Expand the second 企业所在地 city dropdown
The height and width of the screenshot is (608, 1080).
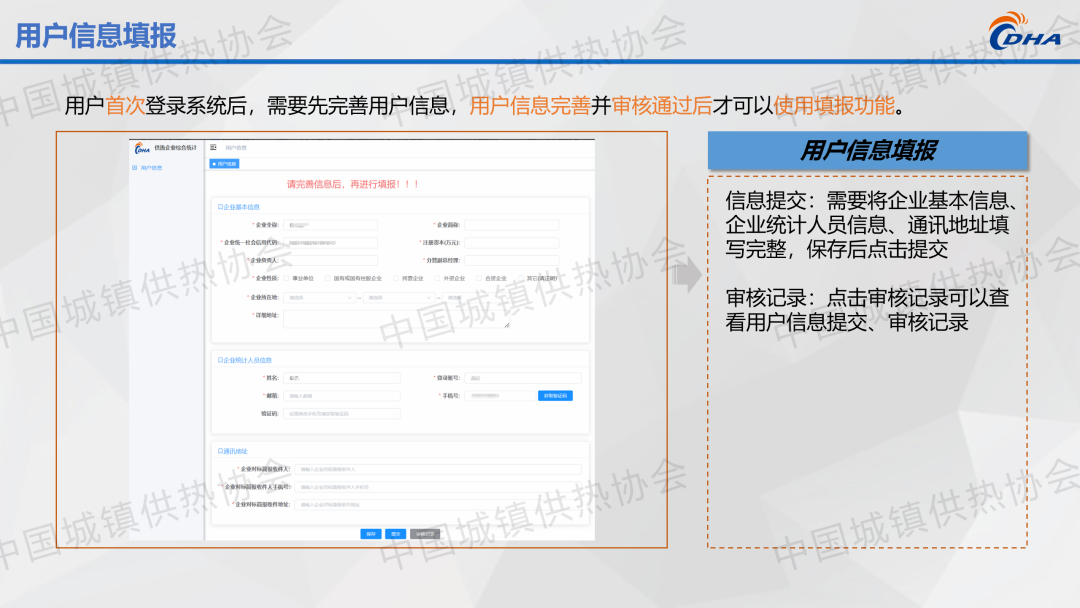point(399,297)
